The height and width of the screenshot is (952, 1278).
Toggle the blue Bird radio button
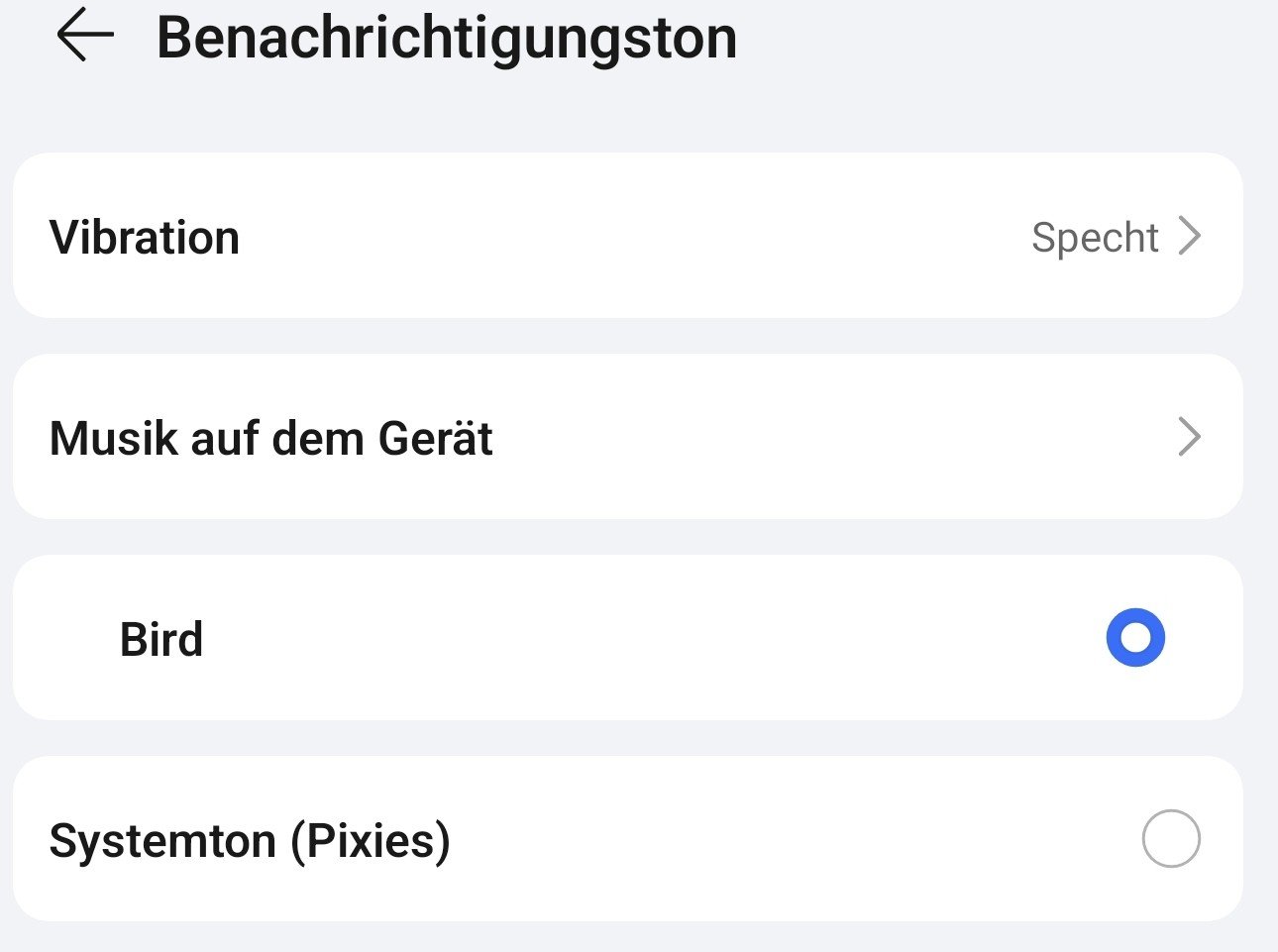tap(1135, 637)
